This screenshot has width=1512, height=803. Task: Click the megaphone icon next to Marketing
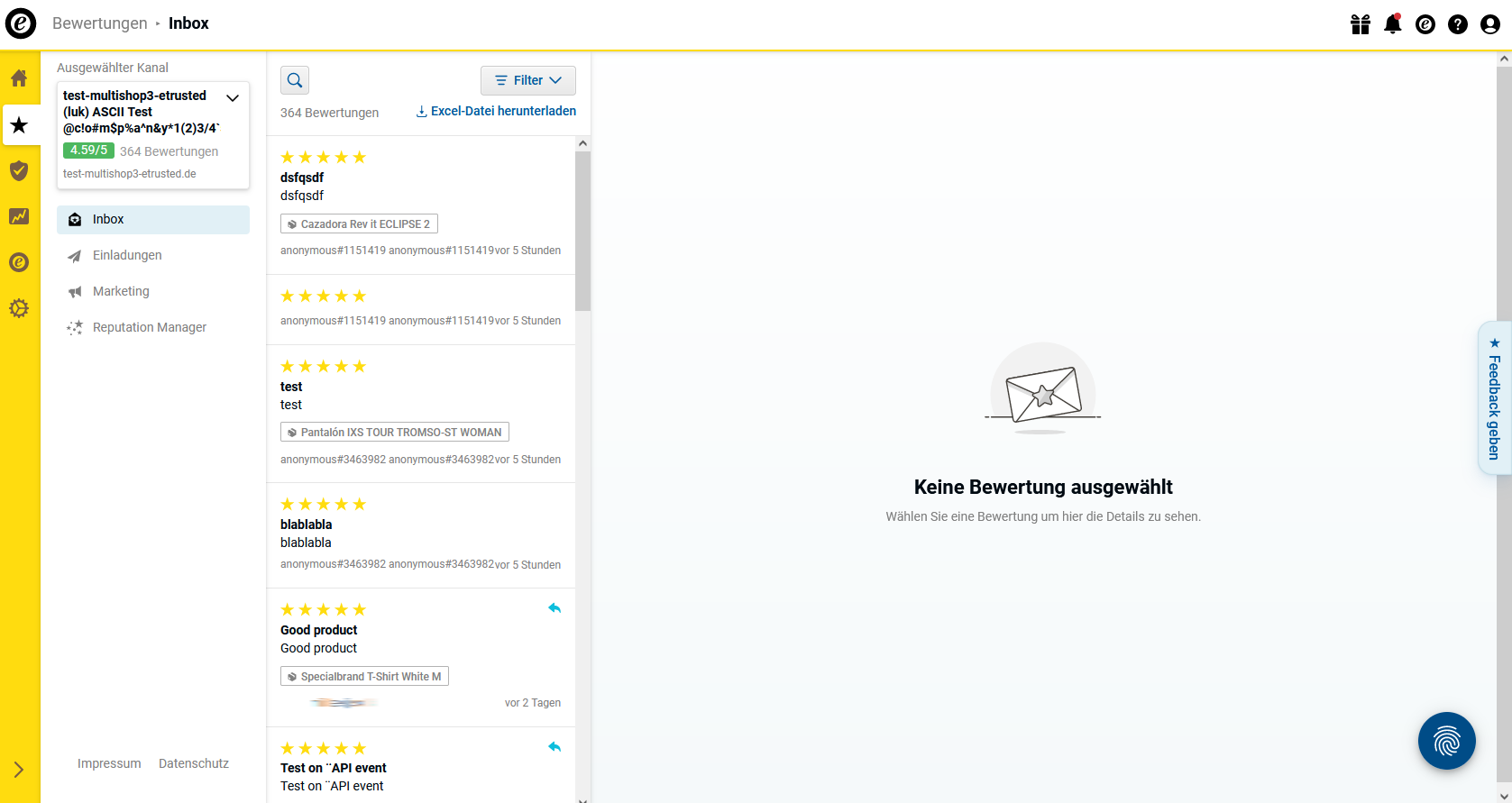tap(75, 292)
